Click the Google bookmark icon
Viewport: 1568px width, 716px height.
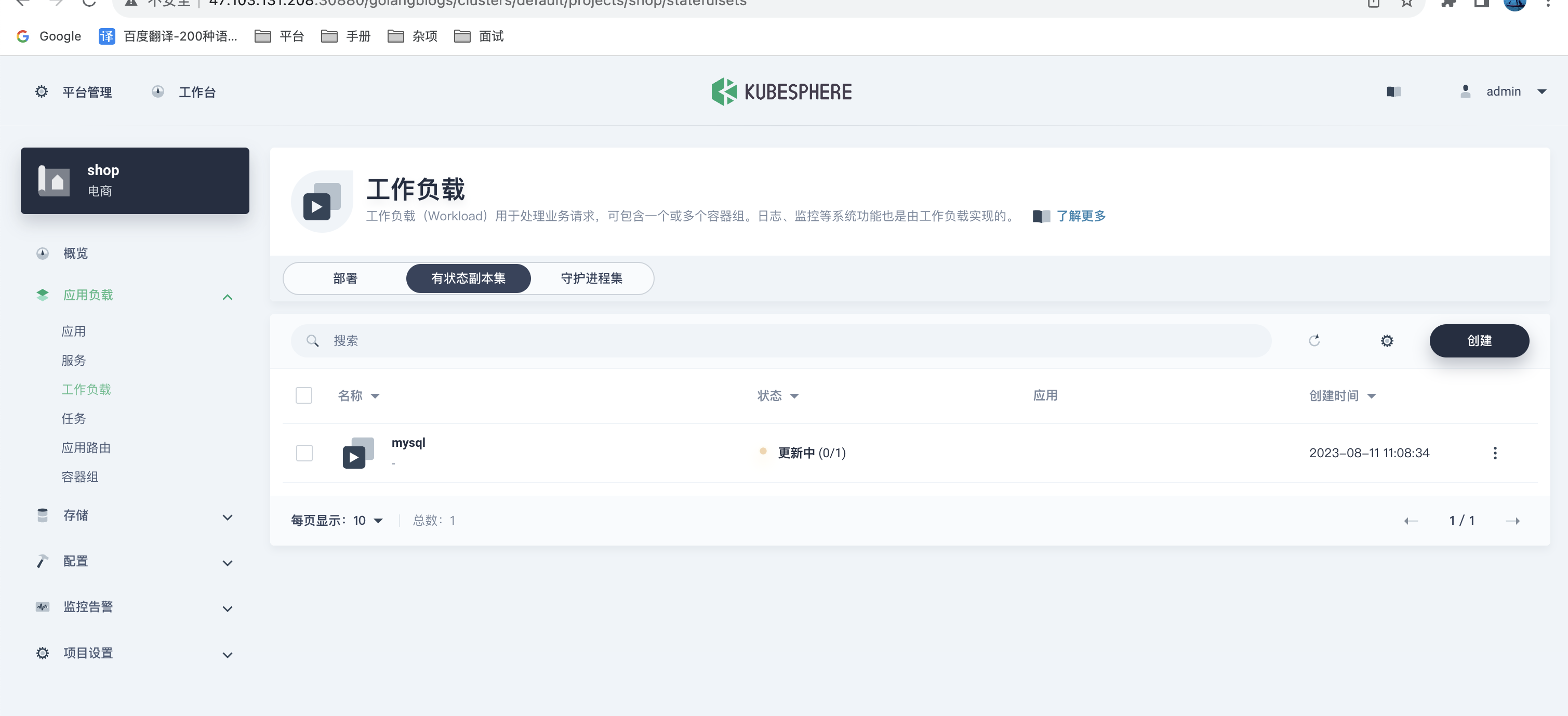coord(23,36)
